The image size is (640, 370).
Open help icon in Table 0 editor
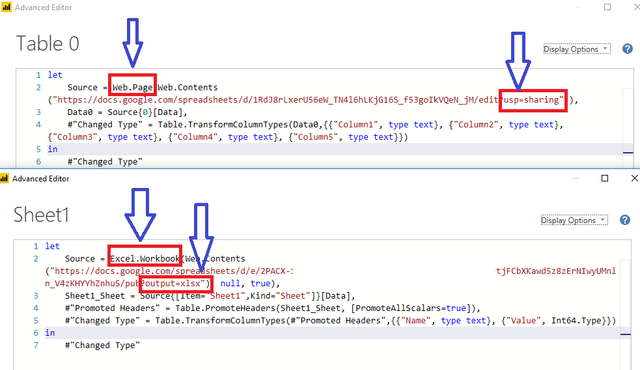pyautogui.click(x=627, y=49)
